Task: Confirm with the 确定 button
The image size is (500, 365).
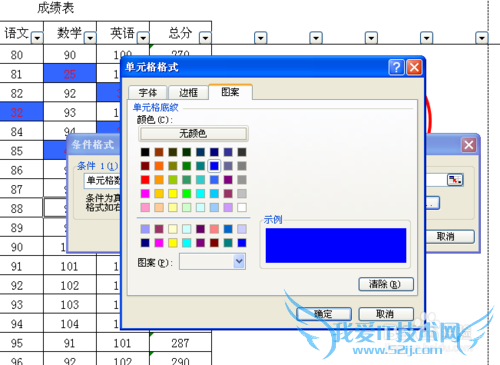Action: pyautogui.click(x=324, y=314)
